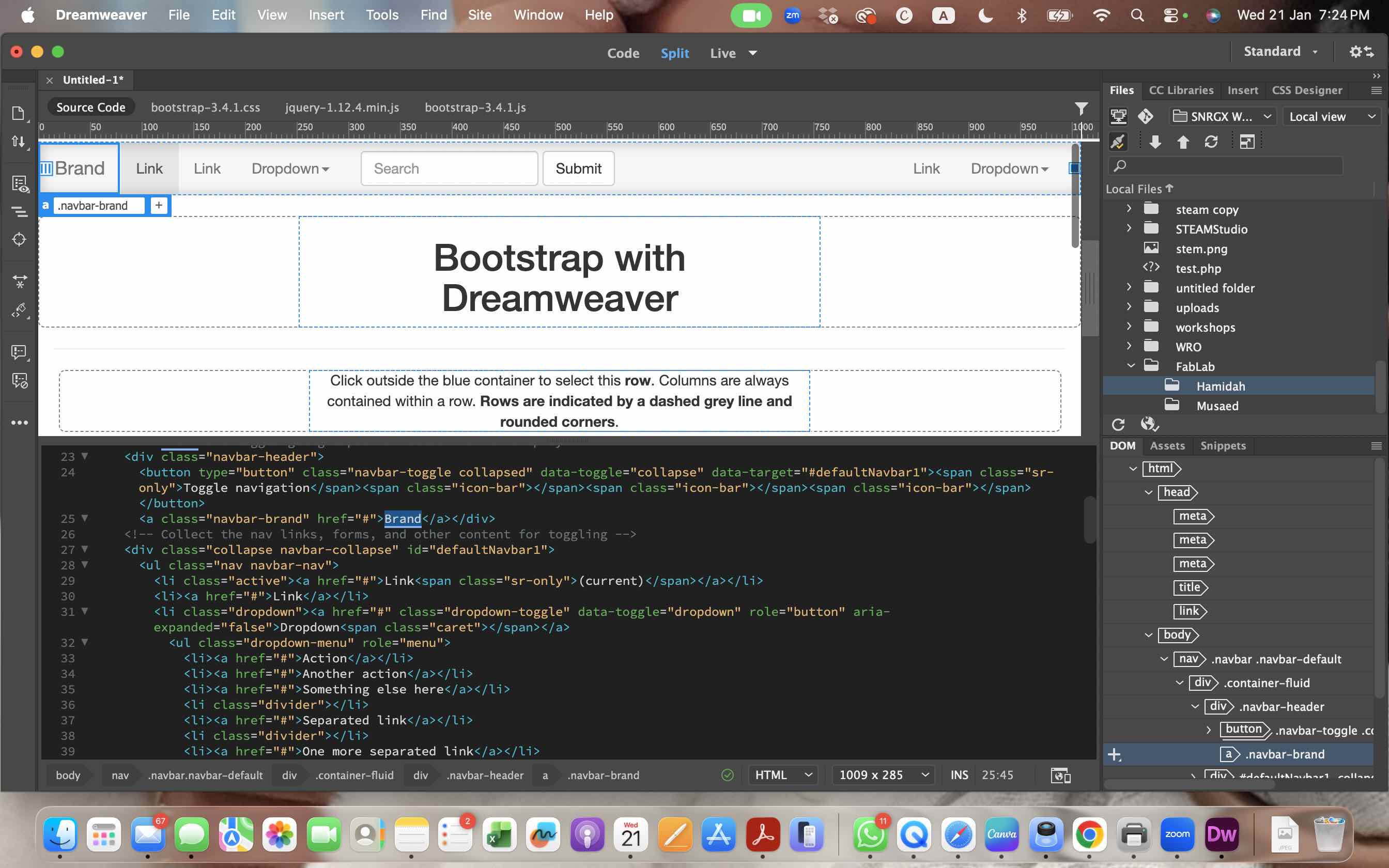Open File Management icon in left toolbar

[19, 142]
